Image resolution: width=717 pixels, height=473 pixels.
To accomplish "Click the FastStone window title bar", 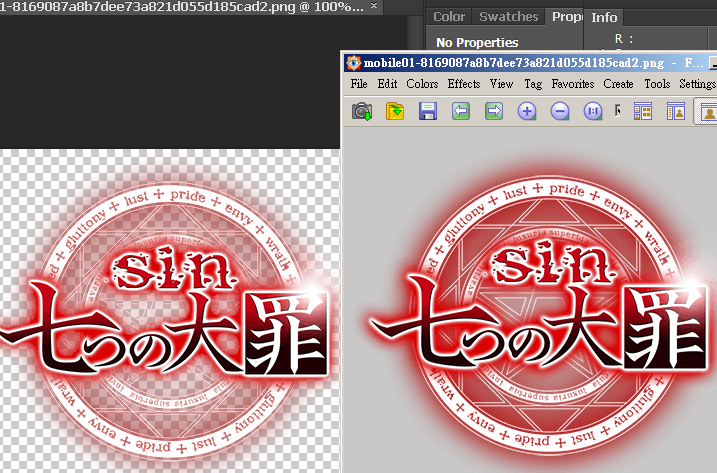I will click(530, 63).
